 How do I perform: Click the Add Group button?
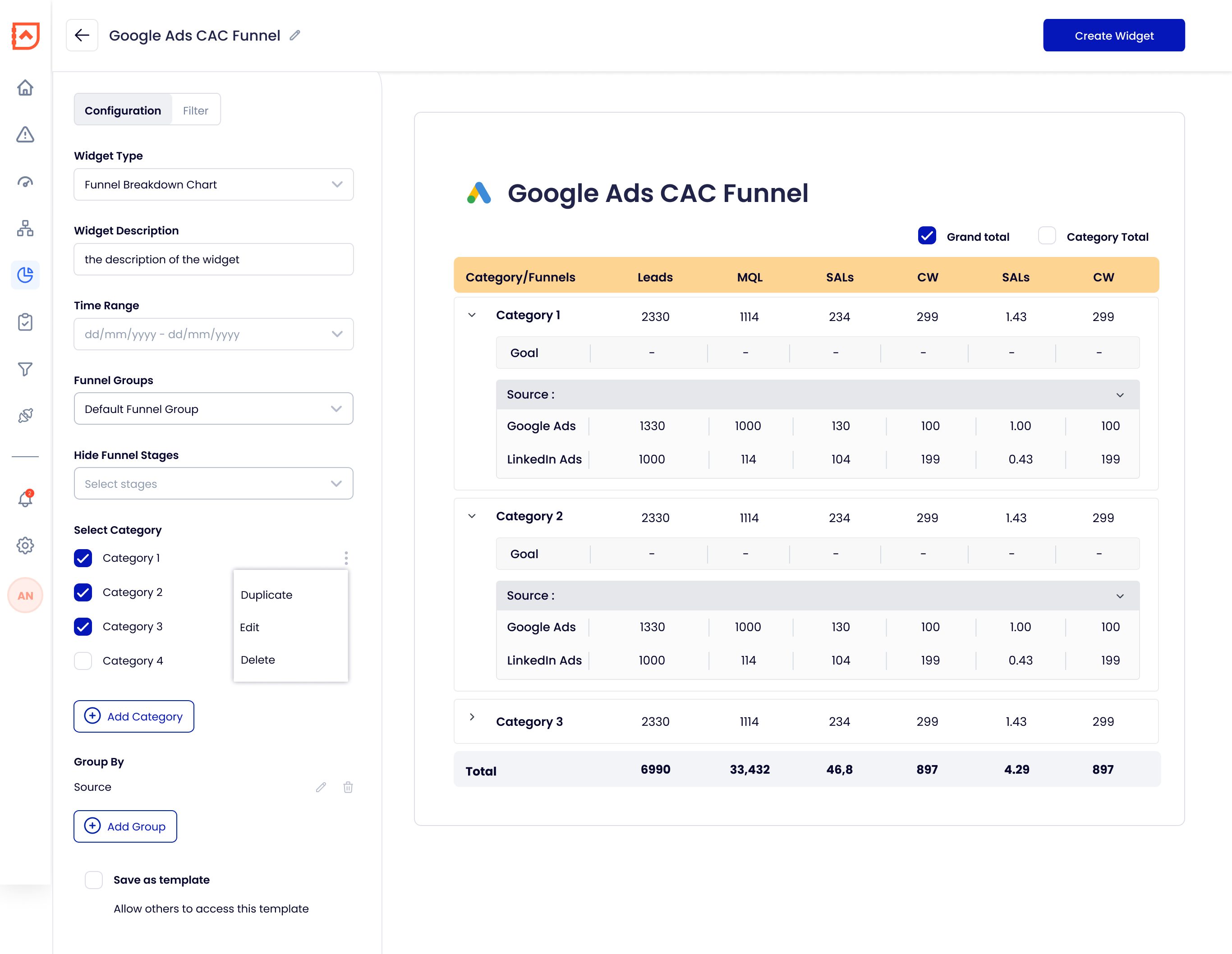125,826
